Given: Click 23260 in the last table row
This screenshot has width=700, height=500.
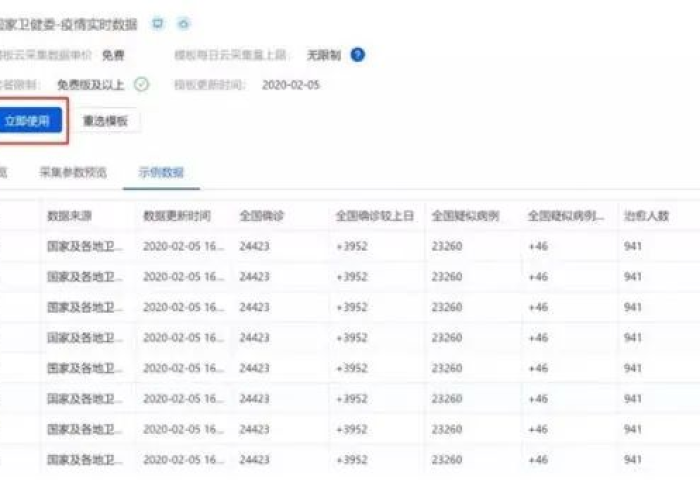Looking at the screenshot, I should click(x=447, y=459).
